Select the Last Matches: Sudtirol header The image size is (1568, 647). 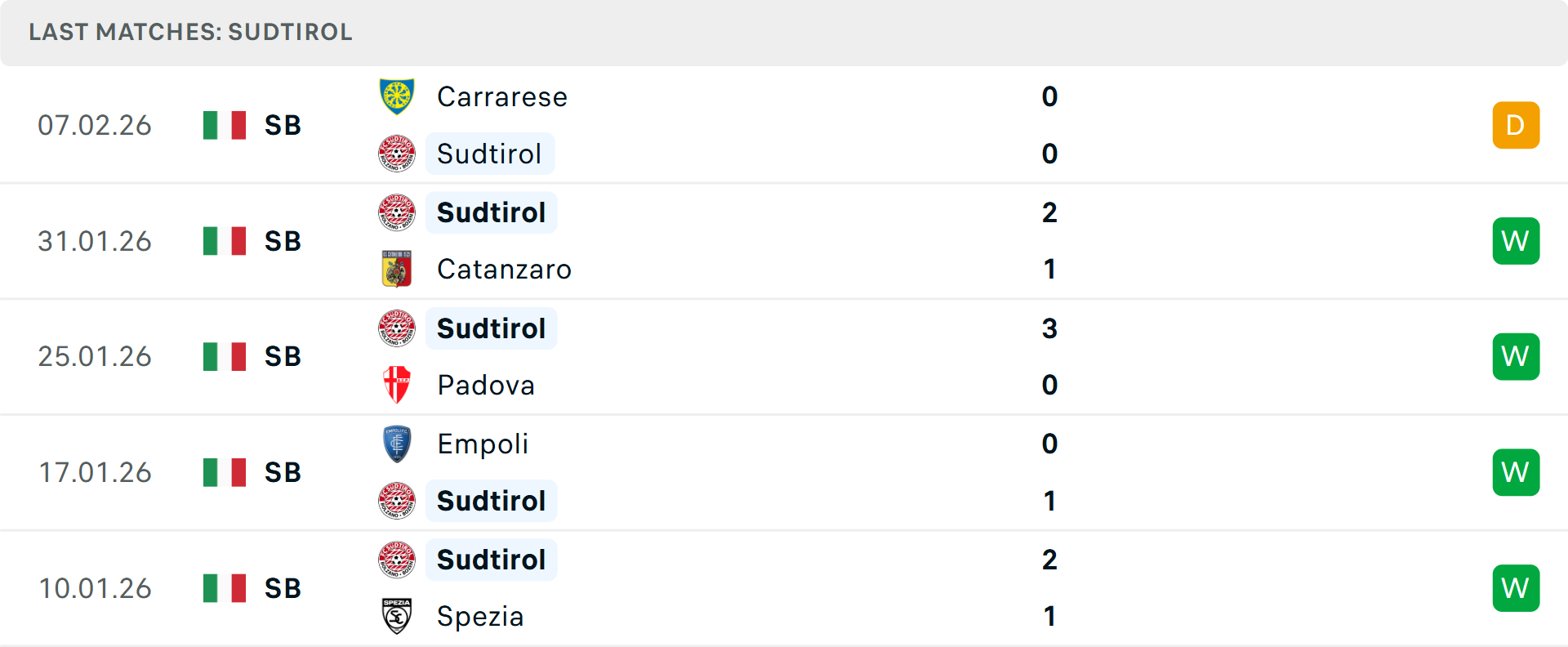[190, 32]
